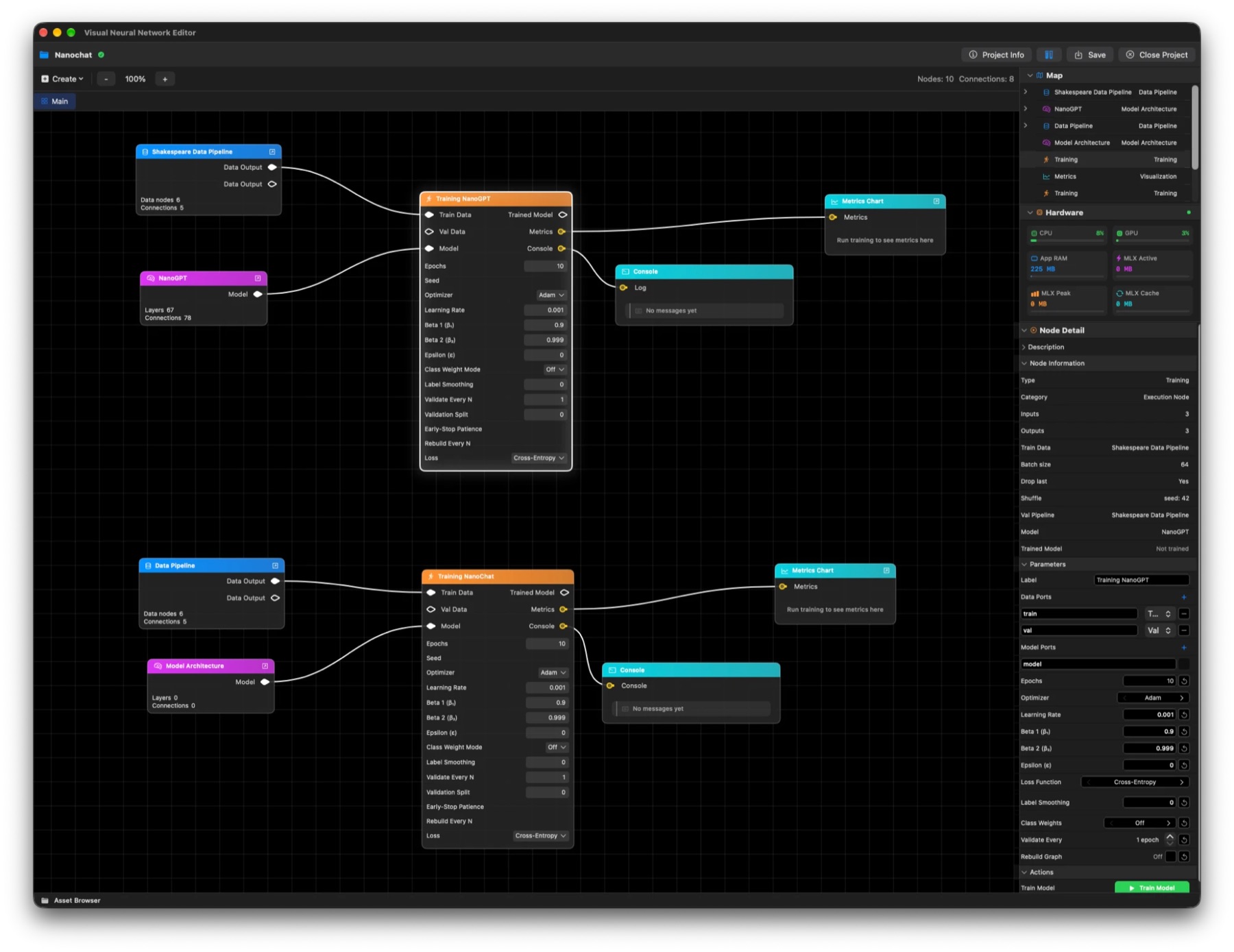Collapse the Map section
Screen dimensions: 1234x952
[x=1030, y=75]
